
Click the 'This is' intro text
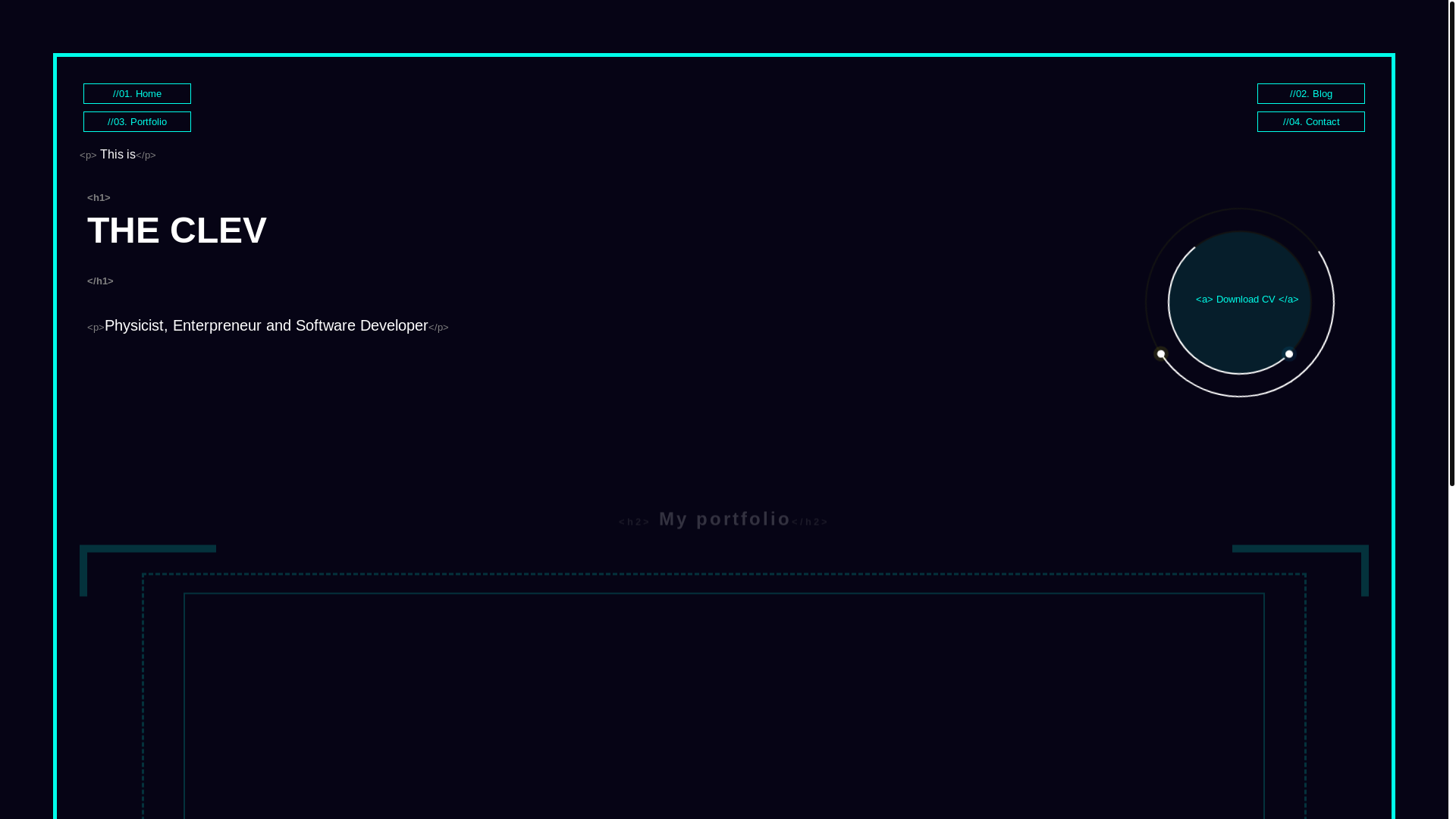coord(118,155)
